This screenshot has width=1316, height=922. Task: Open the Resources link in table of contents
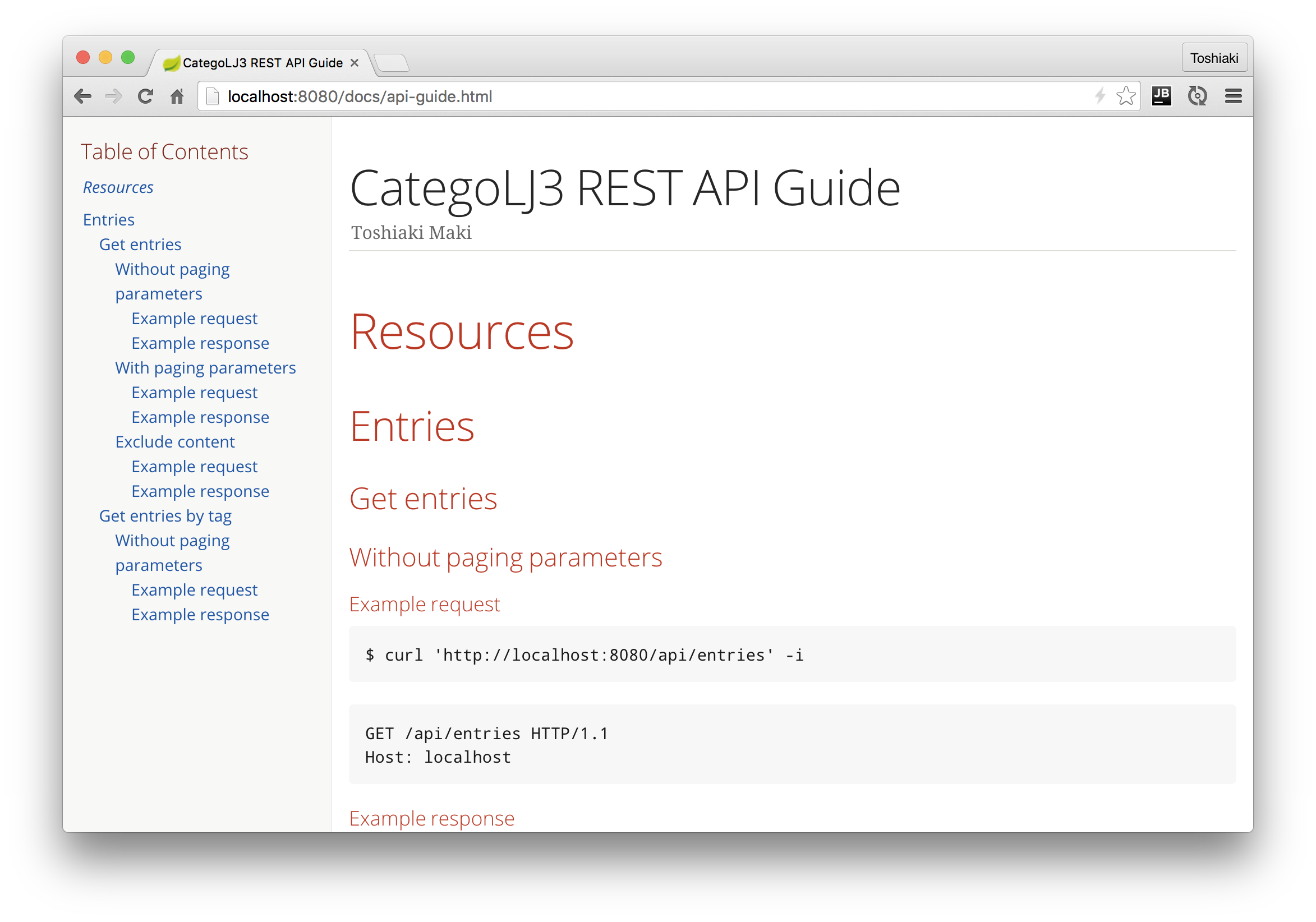(x=118, y=187)
